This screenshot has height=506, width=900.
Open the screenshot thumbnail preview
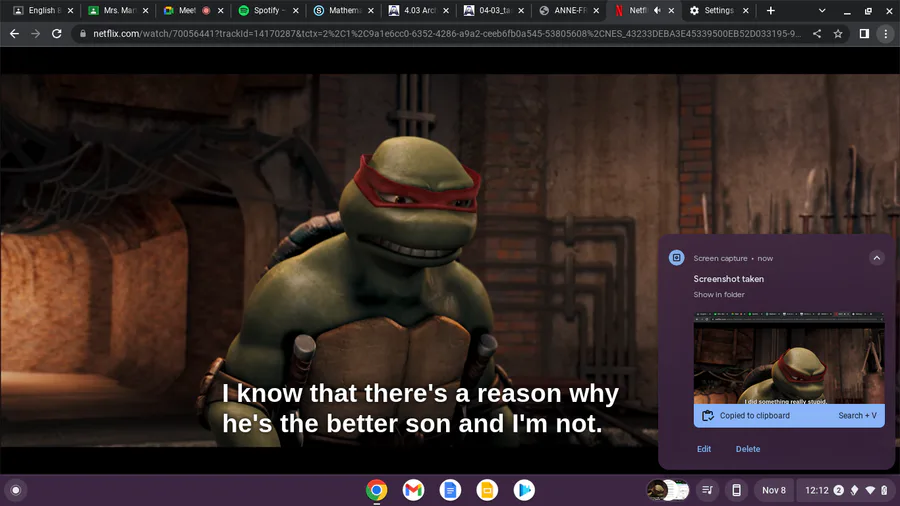789,358
